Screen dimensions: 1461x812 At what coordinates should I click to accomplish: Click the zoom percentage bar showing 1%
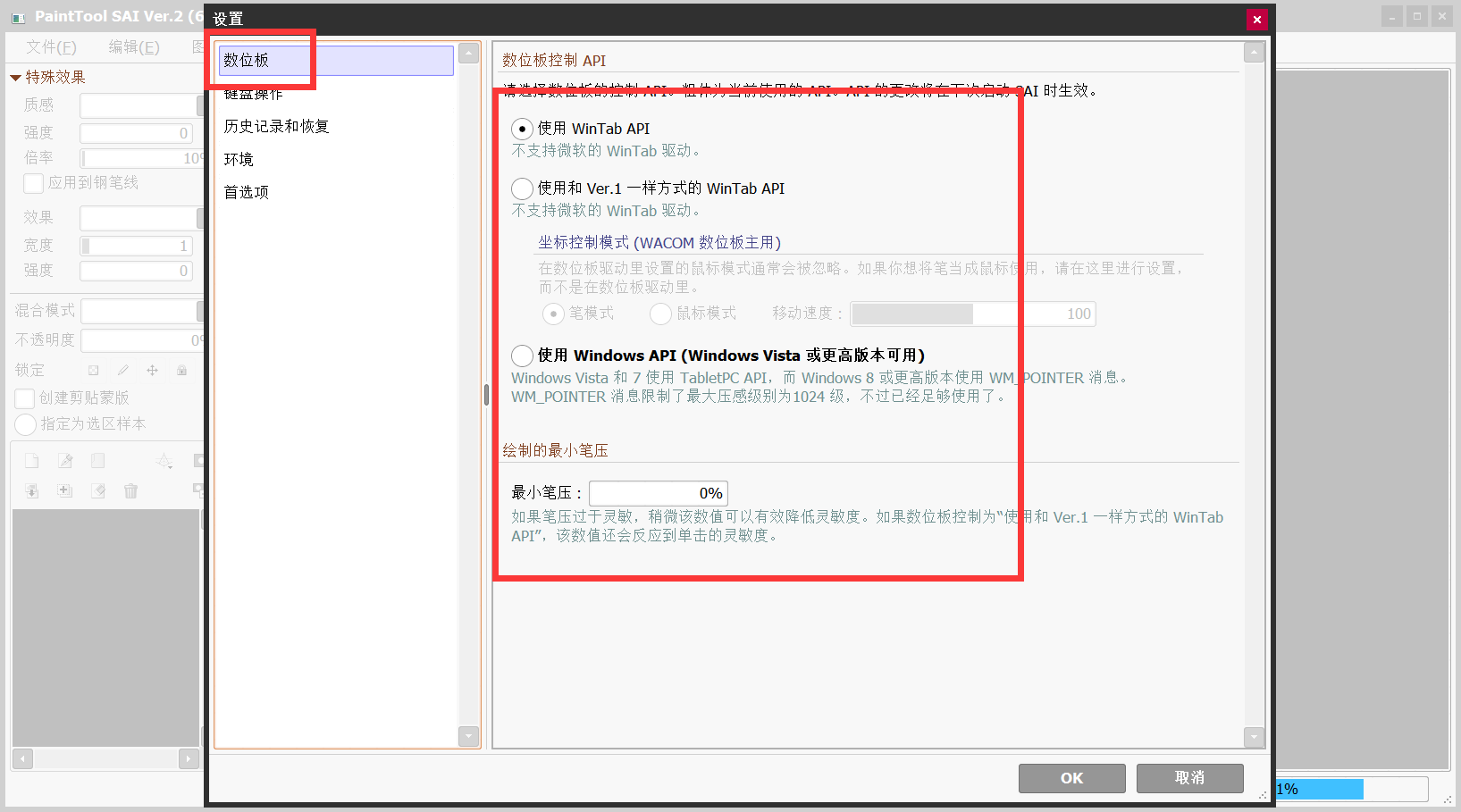click(1352, 790)
